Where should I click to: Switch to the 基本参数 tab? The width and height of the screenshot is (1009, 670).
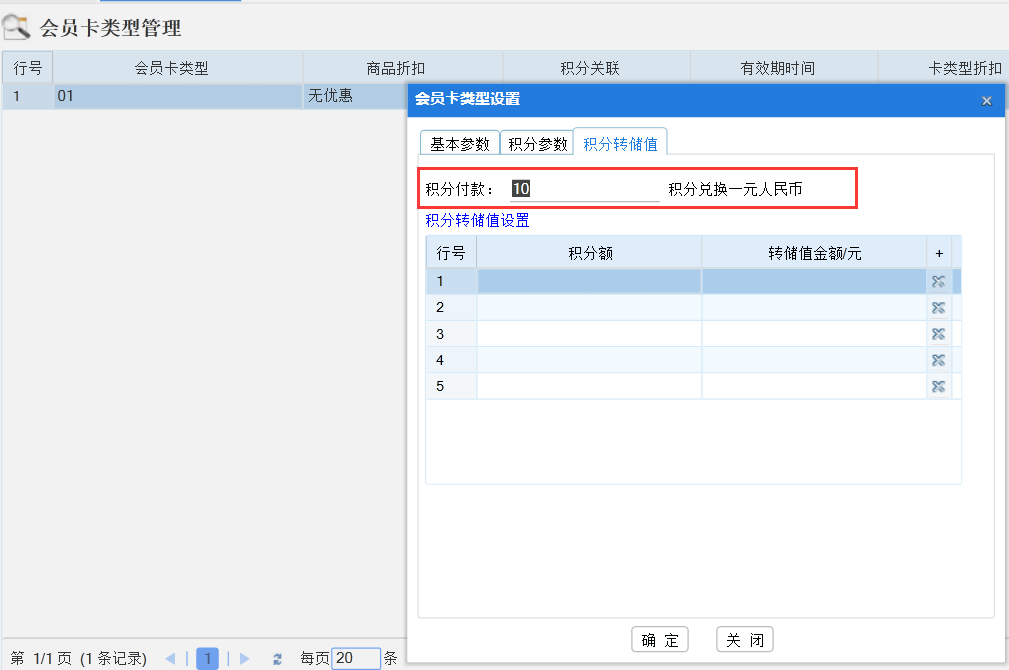pos(459,141)
